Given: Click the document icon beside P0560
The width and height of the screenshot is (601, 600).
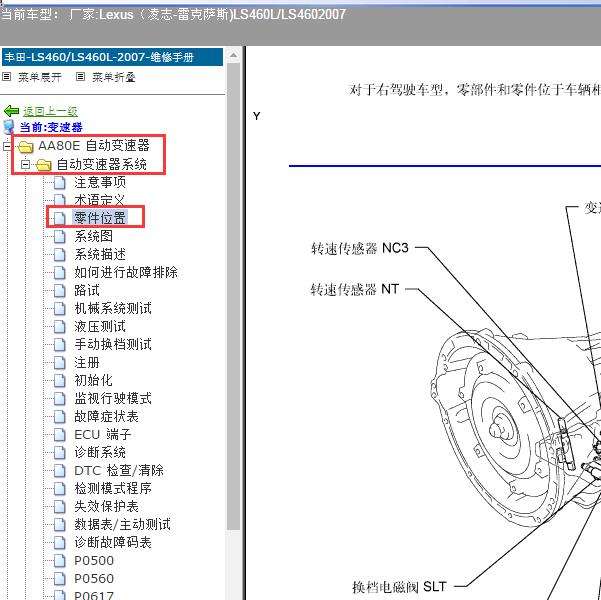Looking at the screenshot, I should [x=59, y=579].
